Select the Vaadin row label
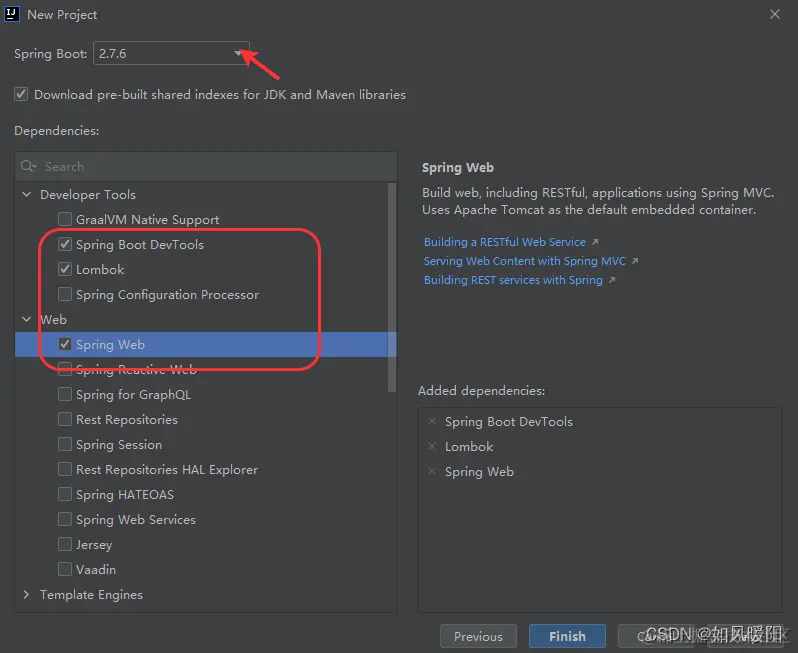The height and width of the screenshot is (653, 798). point(96,569)
